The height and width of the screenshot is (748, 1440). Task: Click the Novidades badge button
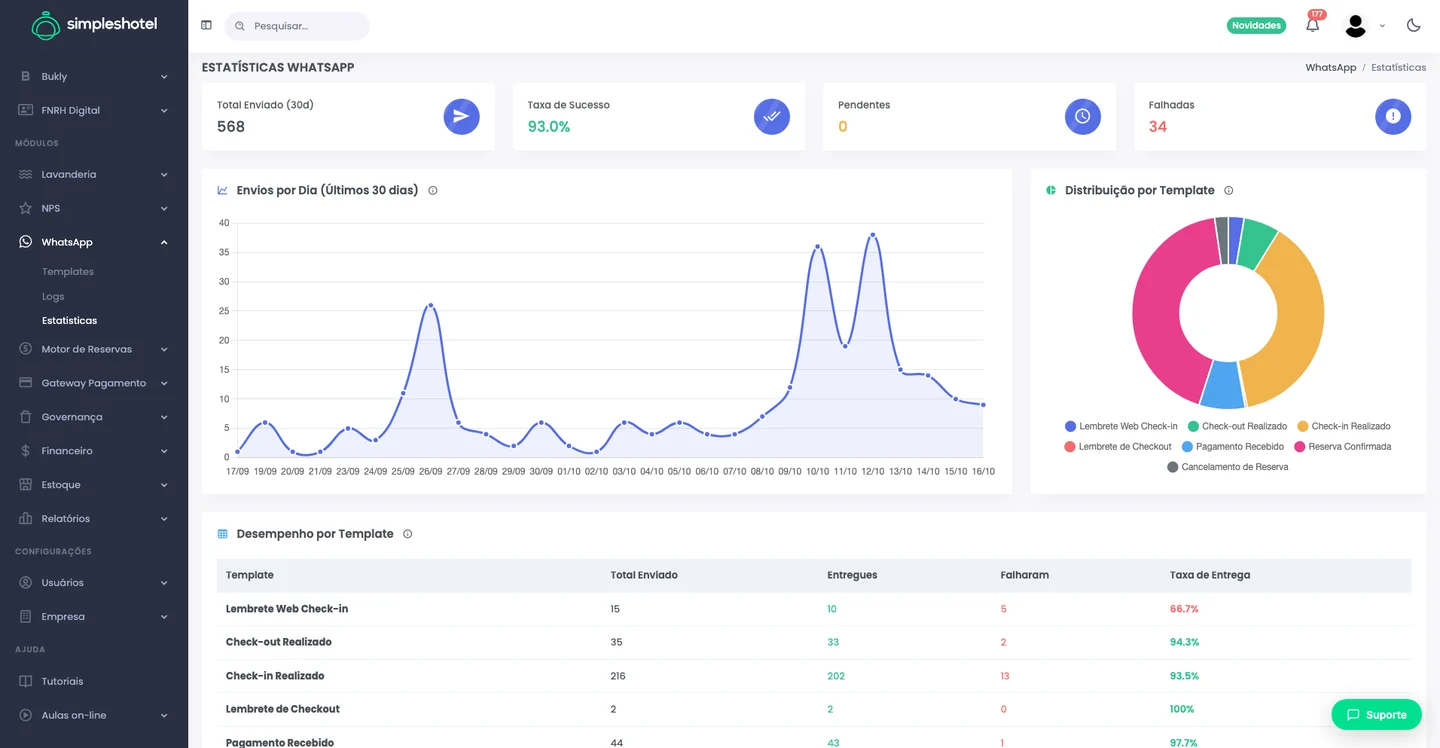point(1256,26)
